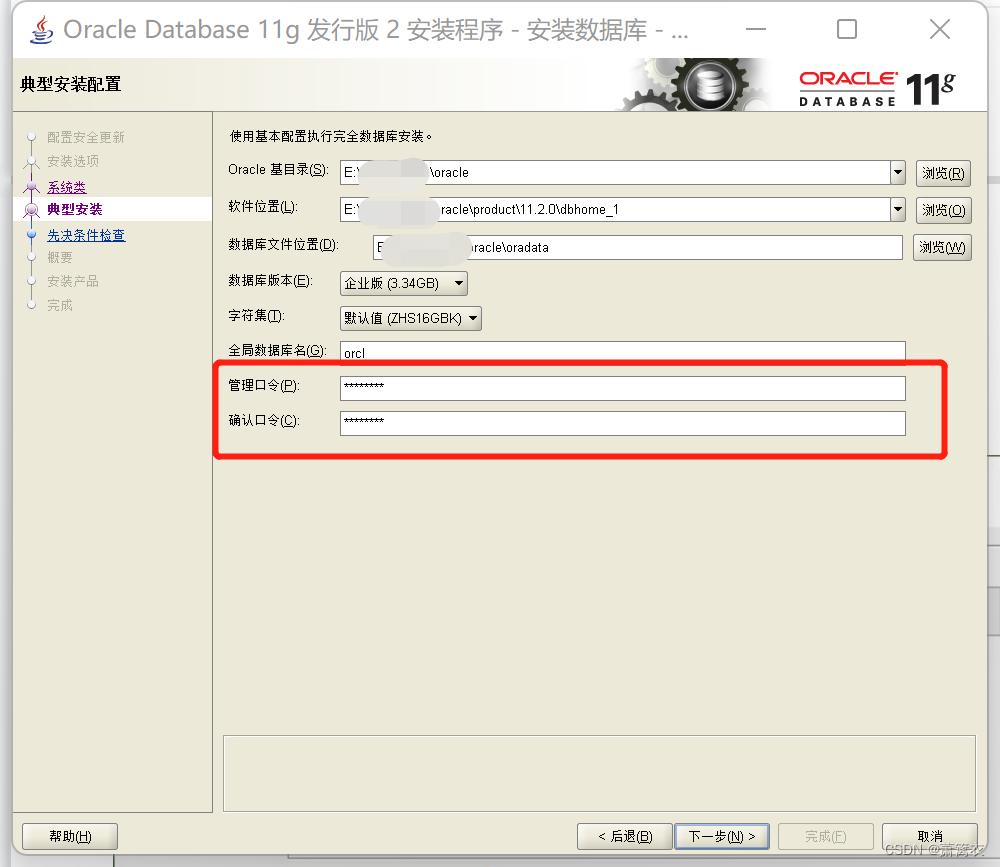Click the 典型安装配置 page heading
Image resolution: width=1000 pixels, height=867 pixels.
[71, 84]
